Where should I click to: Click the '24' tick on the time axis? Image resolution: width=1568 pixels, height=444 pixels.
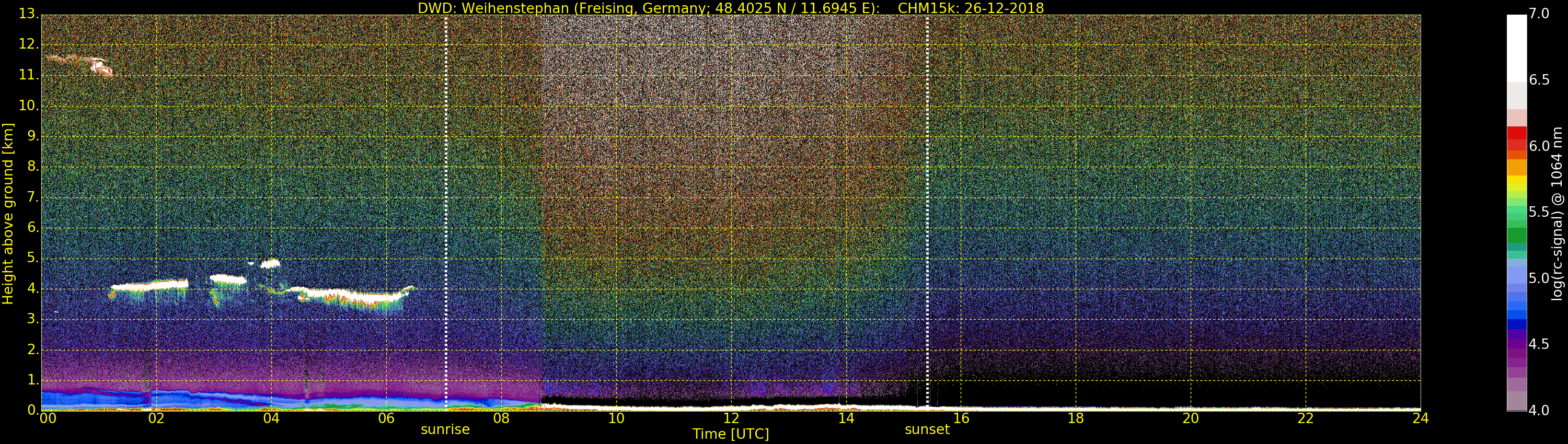1420,418
